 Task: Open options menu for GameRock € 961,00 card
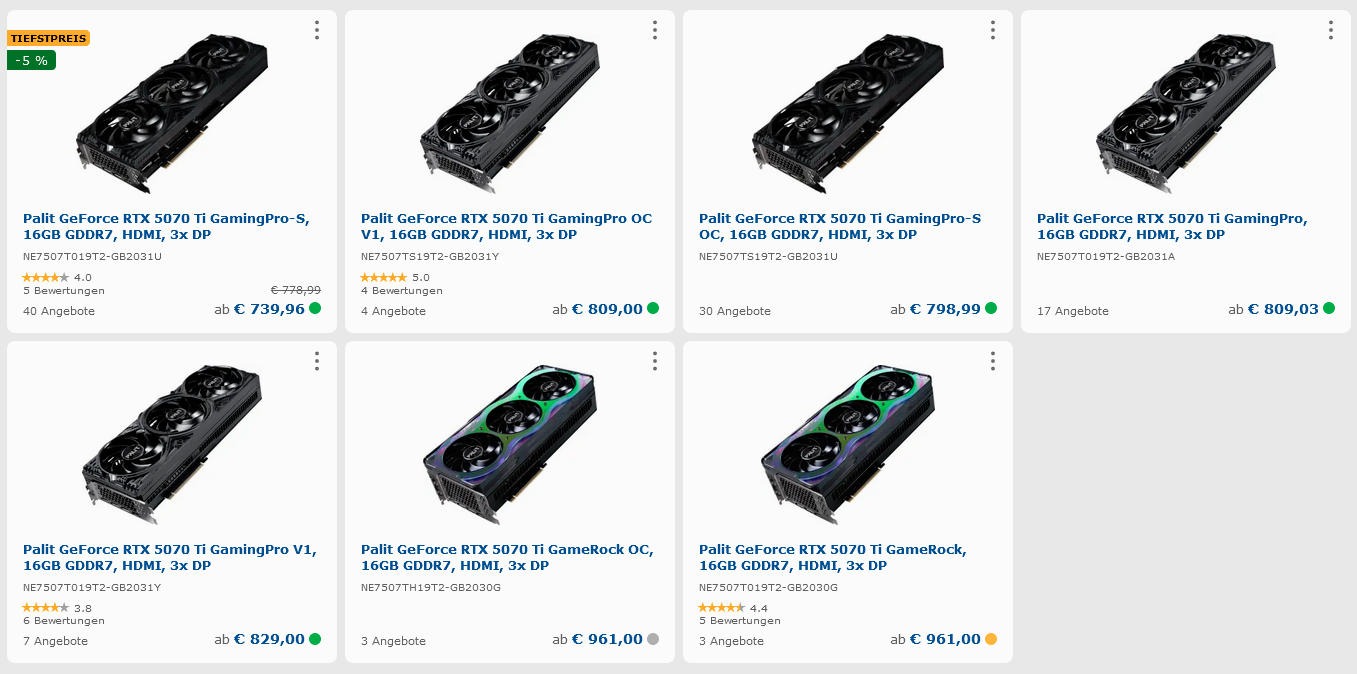pos(993,361)
